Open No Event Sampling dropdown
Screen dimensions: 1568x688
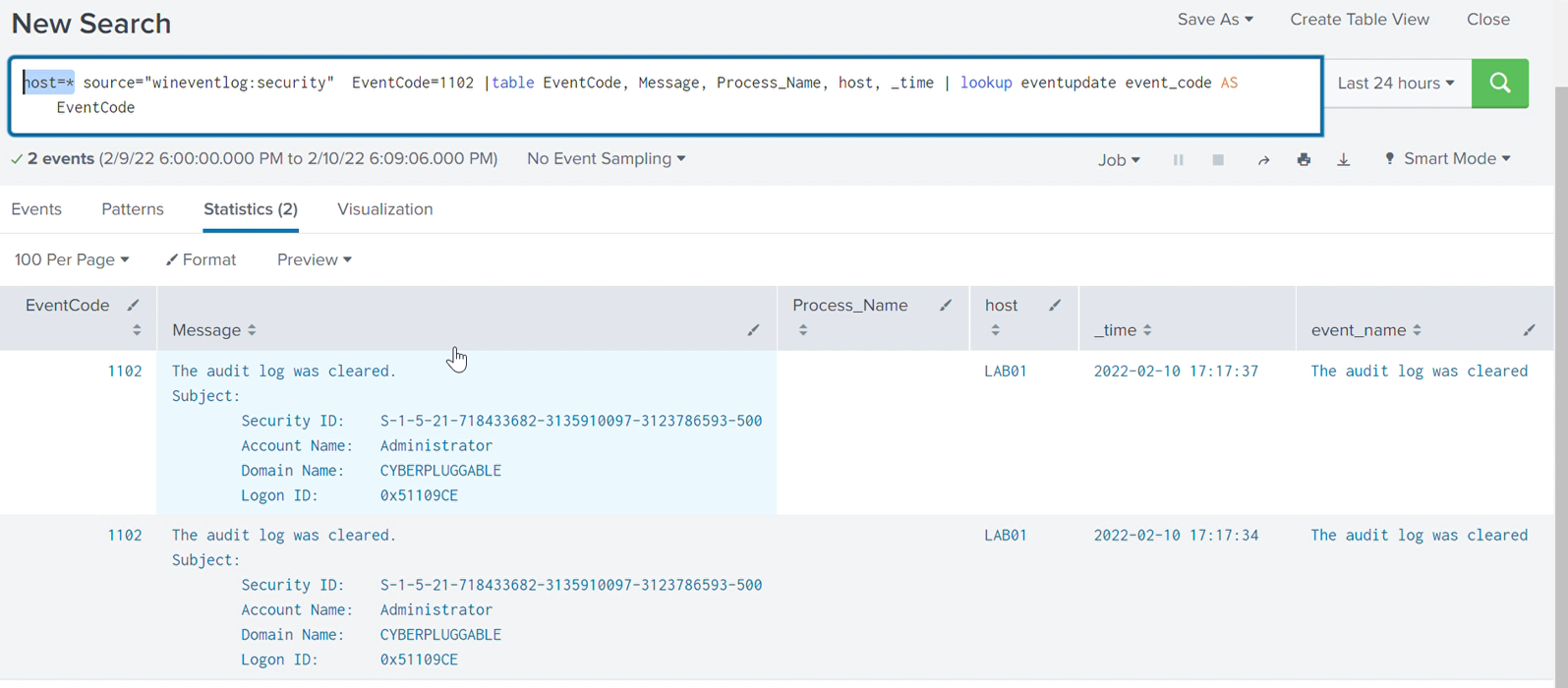pyautogui.click(x=607, y=159)
